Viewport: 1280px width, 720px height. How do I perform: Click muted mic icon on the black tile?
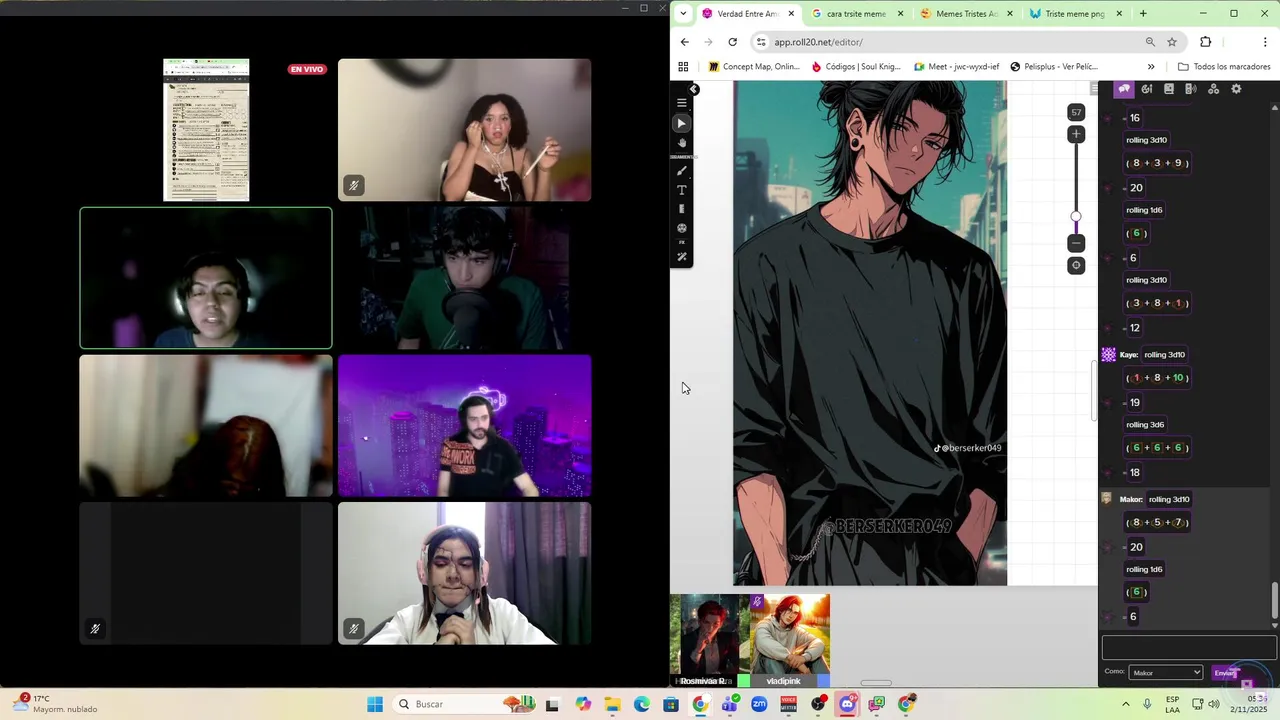[95, 629]
